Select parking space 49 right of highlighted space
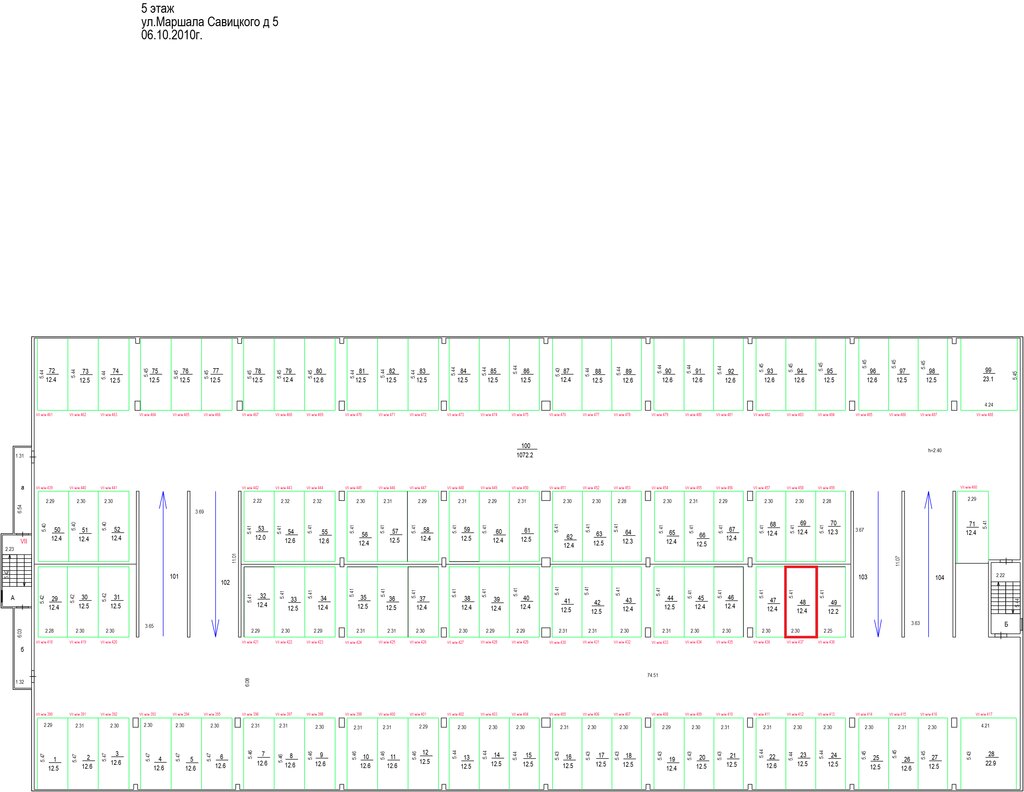The width and height of the screenshot is (1024, 792). coord(832,601)
